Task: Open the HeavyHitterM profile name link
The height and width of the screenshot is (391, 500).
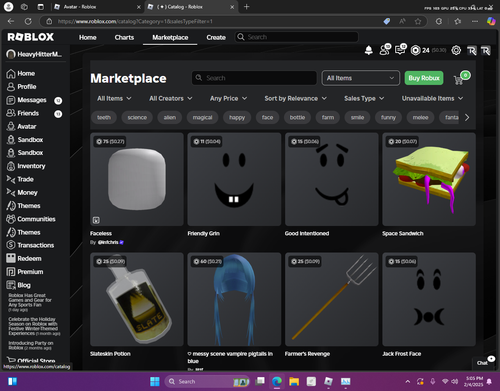Action: [x=39, y=54]
